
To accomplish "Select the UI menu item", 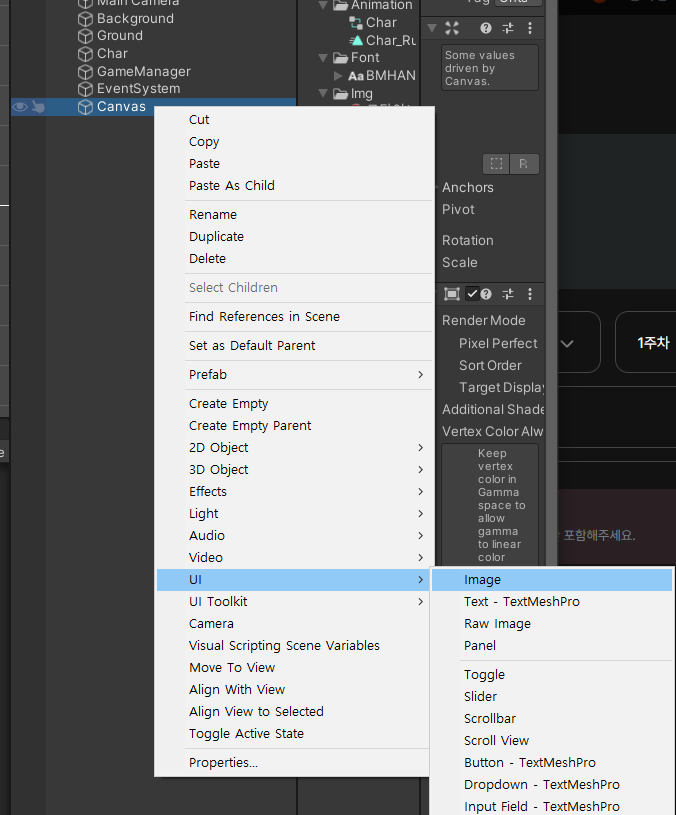I will [295, 580].
